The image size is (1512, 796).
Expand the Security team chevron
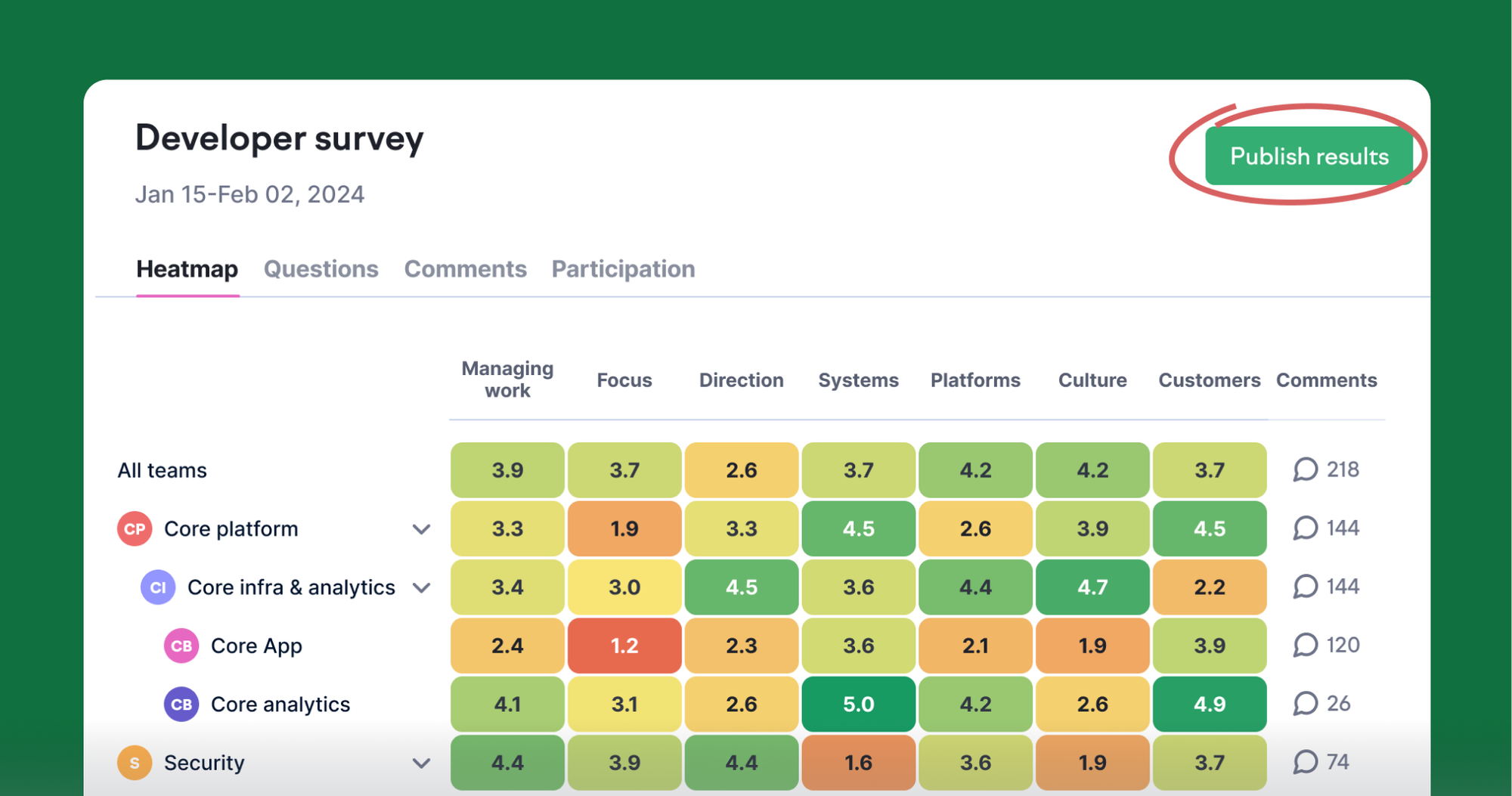tap(421, 763)
